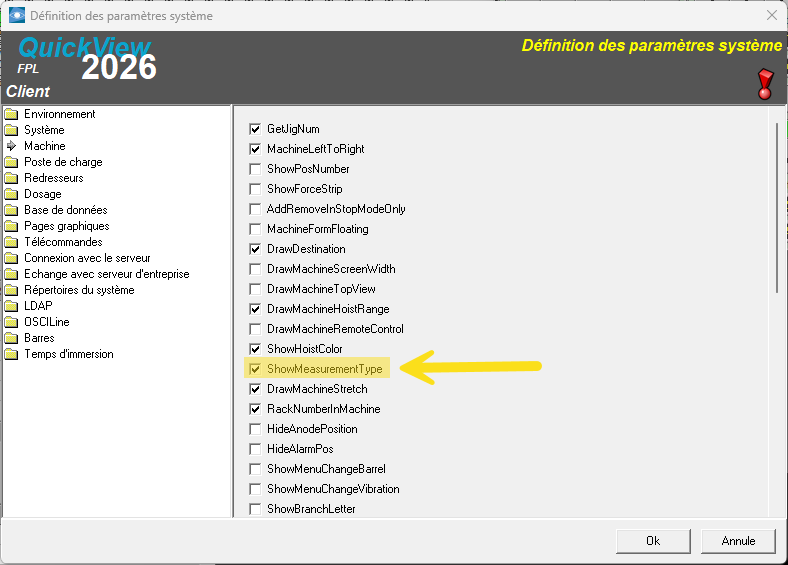Screen dimensions: 788x565
Task: Click the arrow icon beside Machine
Action: tap(12, 146)
